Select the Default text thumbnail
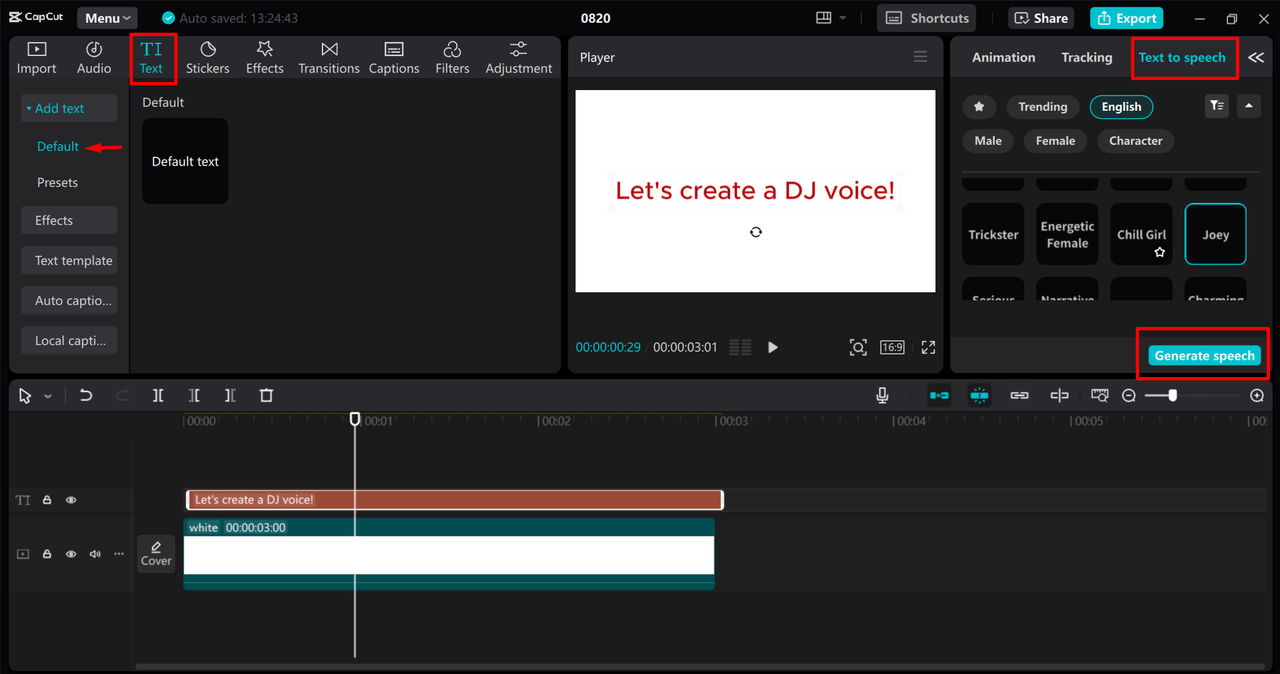Viewport: 1280px width, 674px height. pos(185,161)
